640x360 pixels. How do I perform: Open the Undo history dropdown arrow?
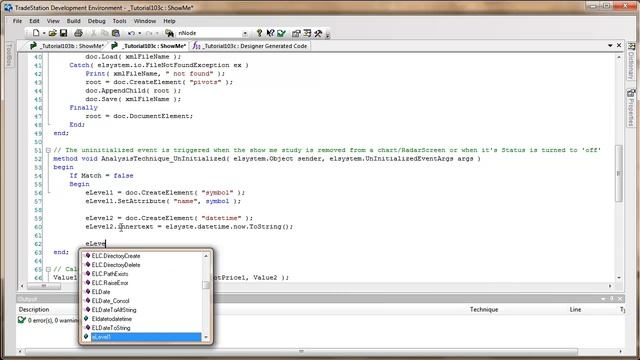[x=140, y=33]
